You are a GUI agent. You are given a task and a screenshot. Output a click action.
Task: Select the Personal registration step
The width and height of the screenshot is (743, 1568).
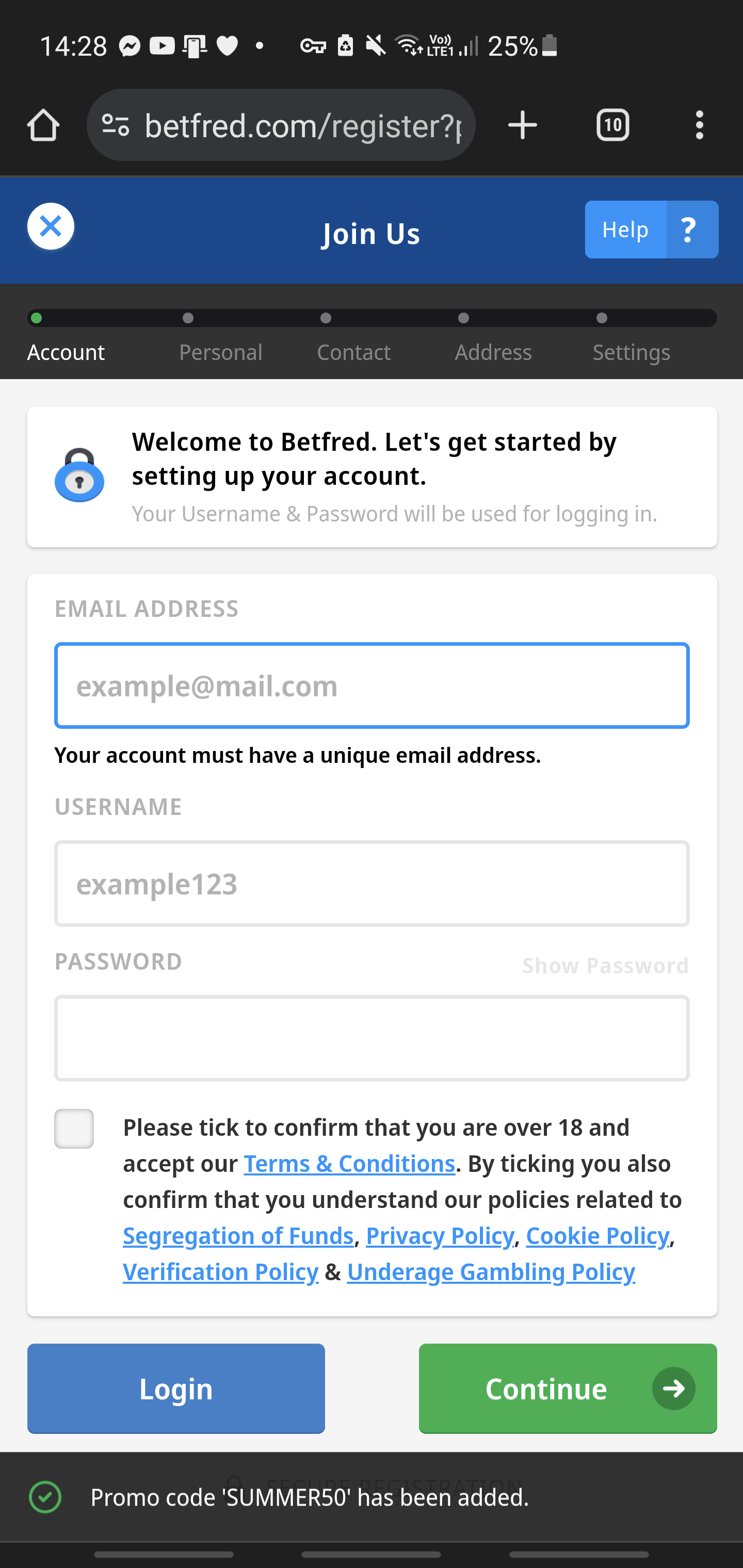220,352
